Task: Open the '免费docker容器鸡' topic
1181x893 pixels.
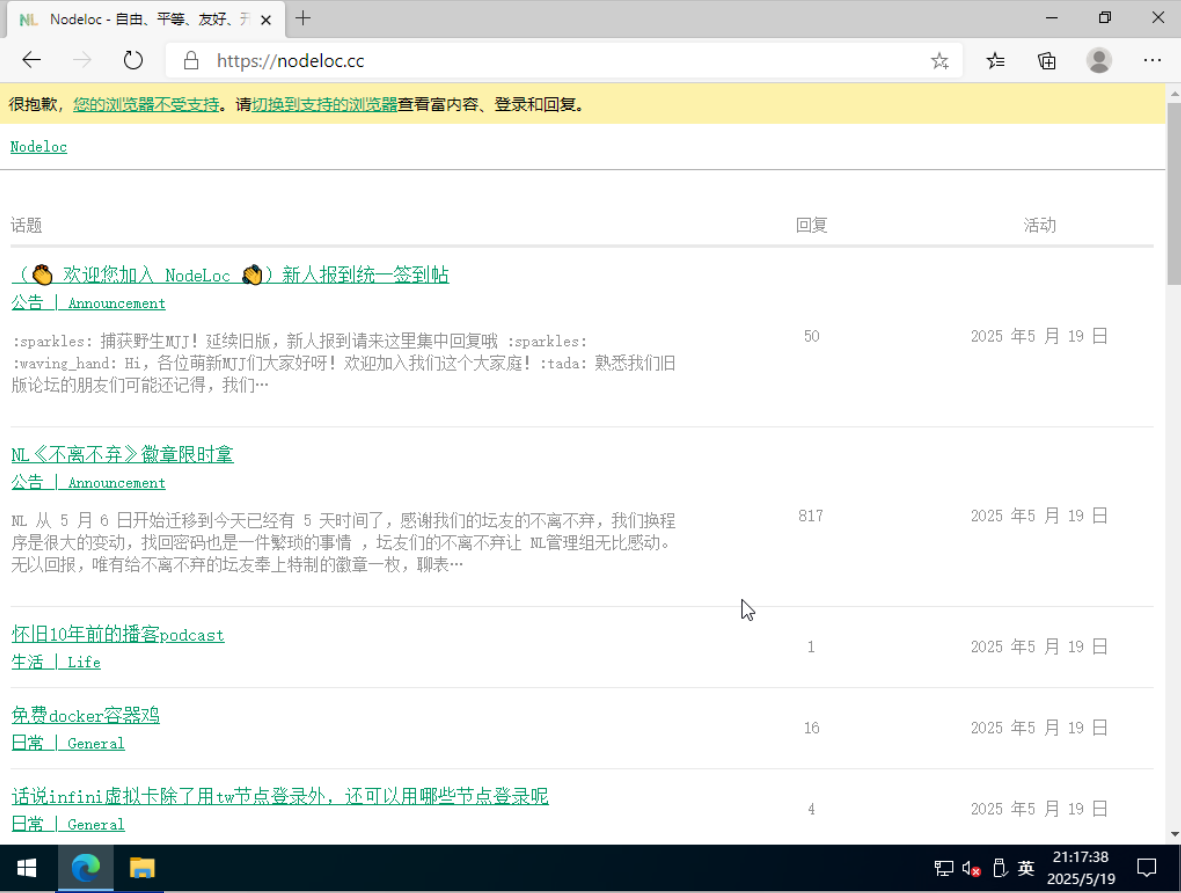Action: point(85,715)
